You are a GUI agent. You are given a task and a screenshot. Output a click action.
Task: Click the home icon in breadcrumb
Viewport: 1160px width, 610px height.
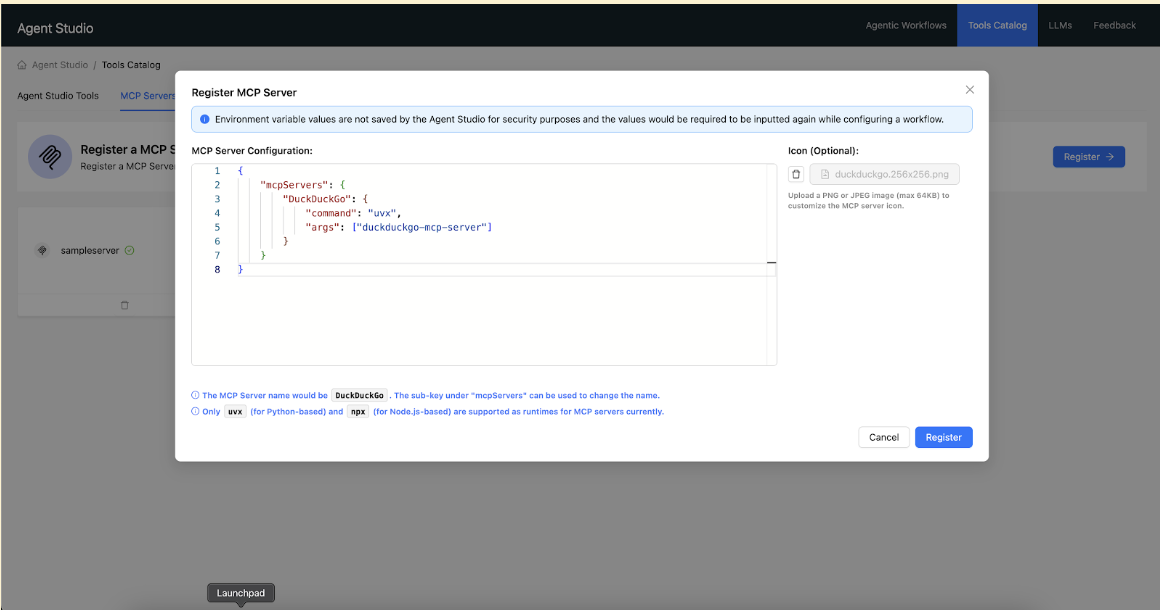[x=22, y=65]
